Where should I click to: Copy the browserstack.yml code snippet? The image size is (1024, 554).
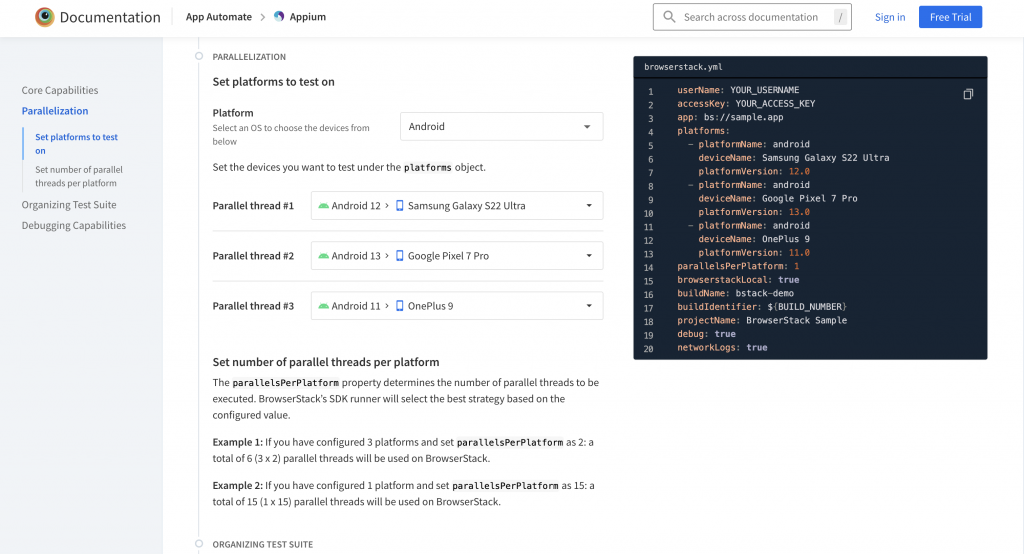pyautogui.click(x=968, y=94)
